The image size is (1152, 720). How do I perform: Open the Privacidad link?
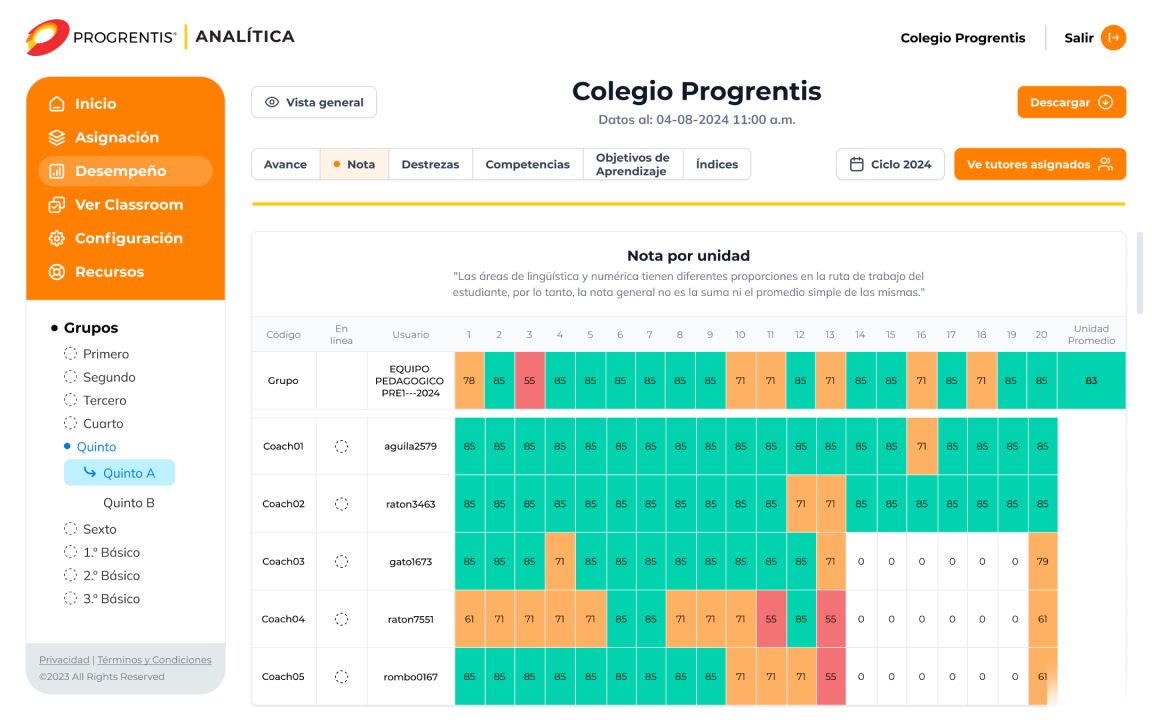click(63, 659)
